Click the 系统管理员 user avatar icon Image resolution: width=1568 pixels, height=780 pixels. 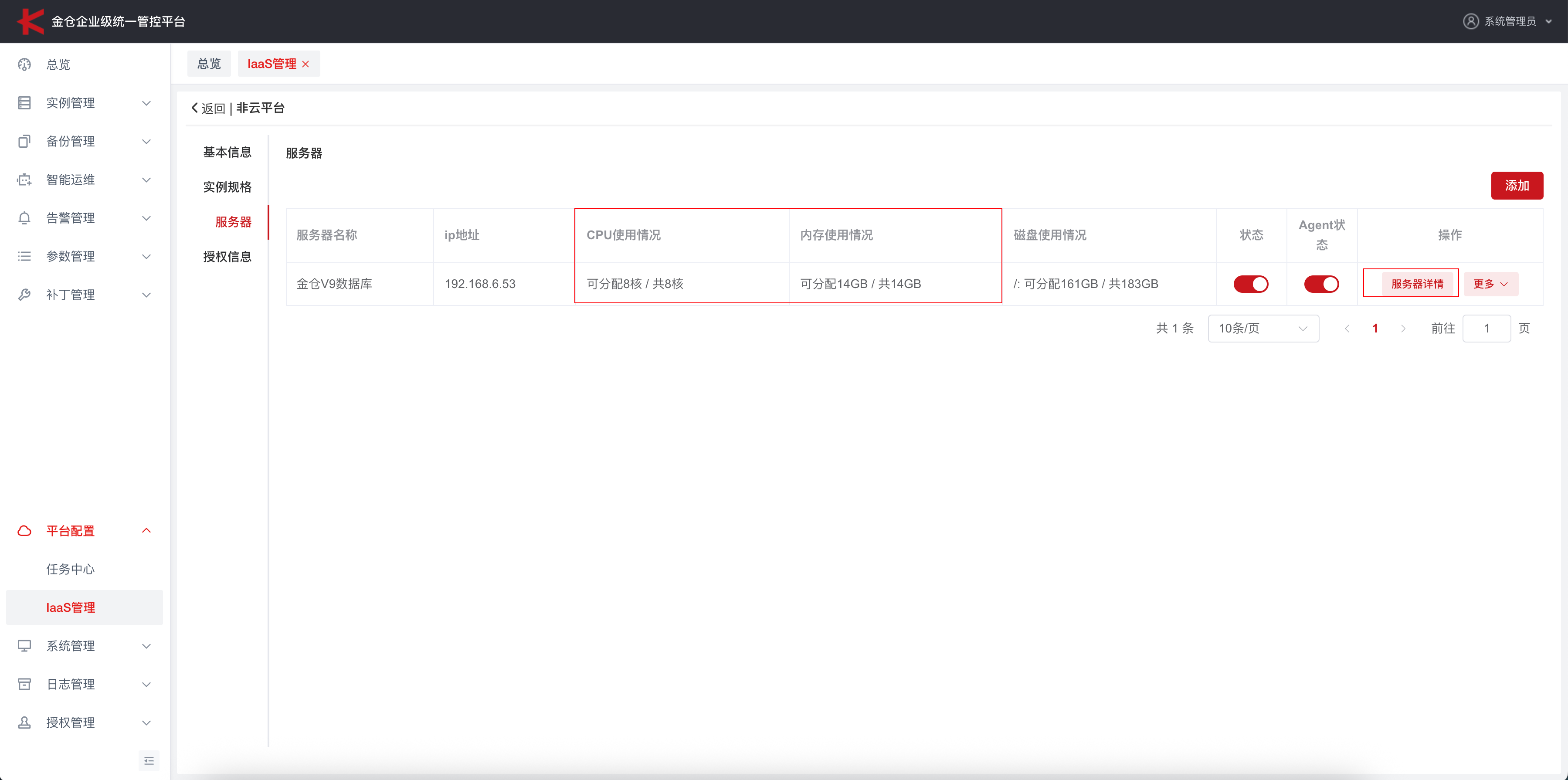click(1471, 21)
